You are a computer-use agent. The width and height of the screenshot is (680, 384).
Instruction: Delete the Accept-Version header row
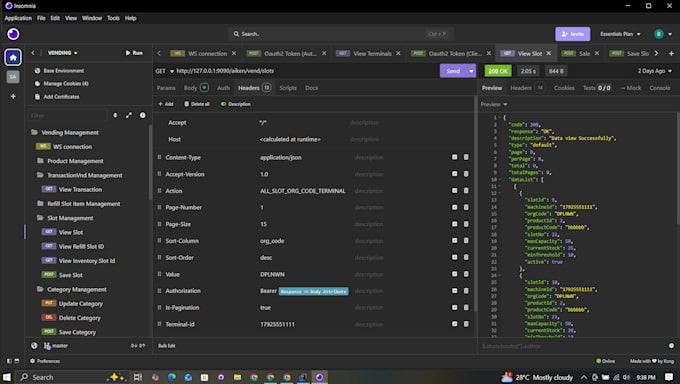coord(466,174)
